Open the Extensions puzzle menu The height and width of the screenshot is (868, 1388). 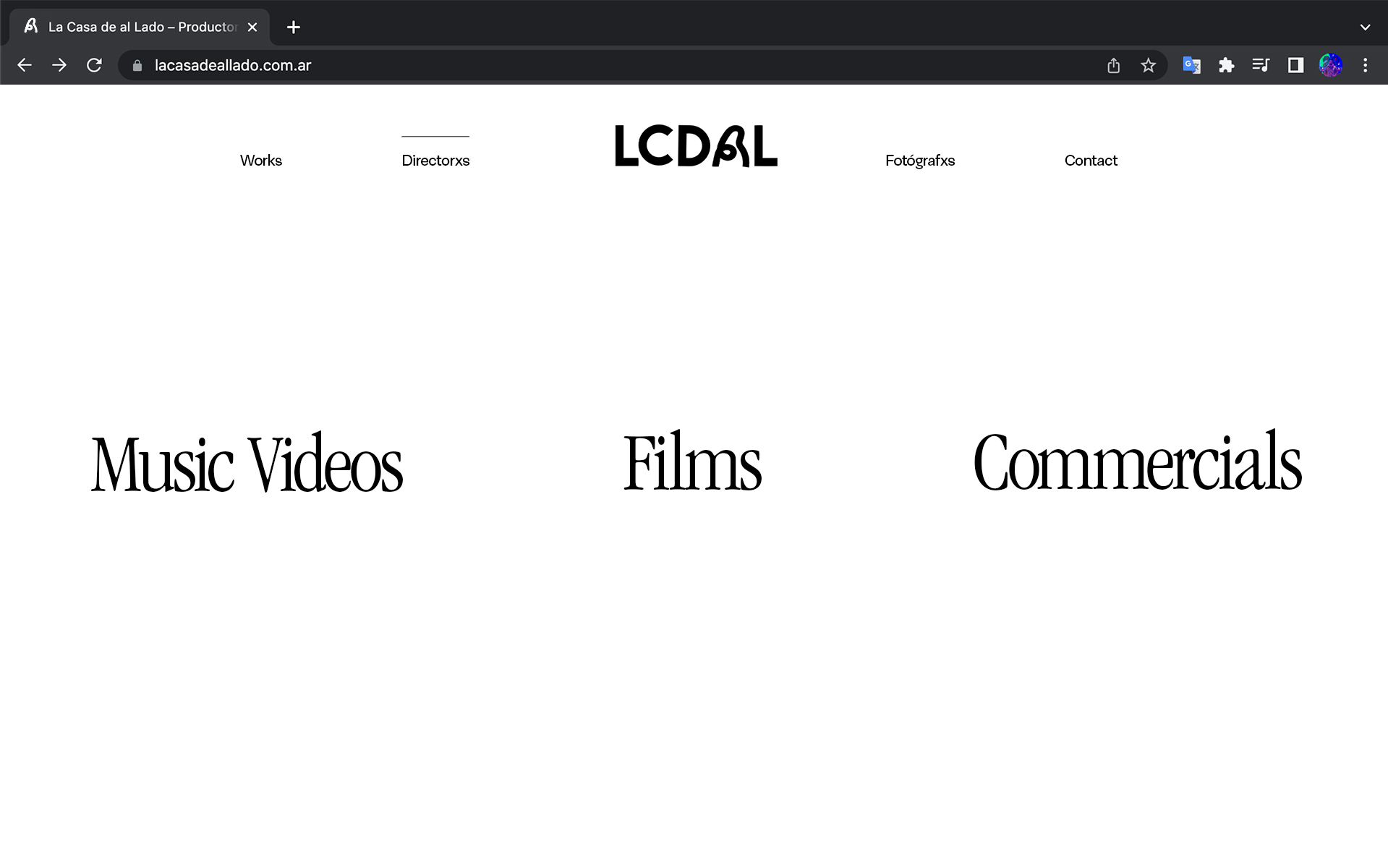[1226, 65]
